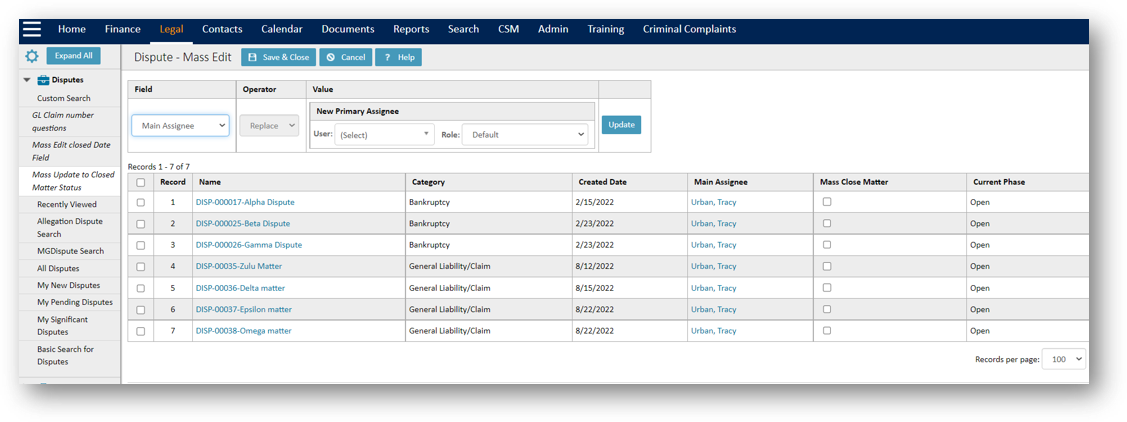Click the Expand All button
This screenshot has width=1127, height=422.
tap(73, 56)
